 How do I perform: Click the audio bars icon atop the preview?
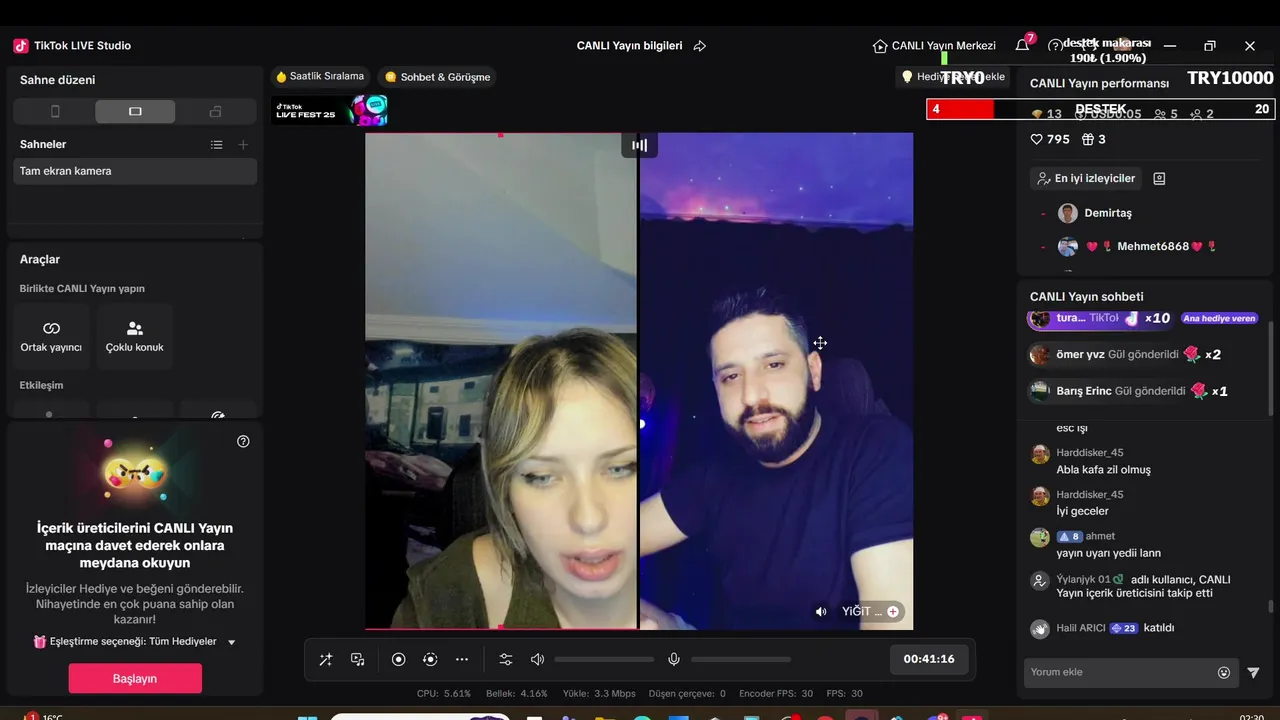[639, 145]
